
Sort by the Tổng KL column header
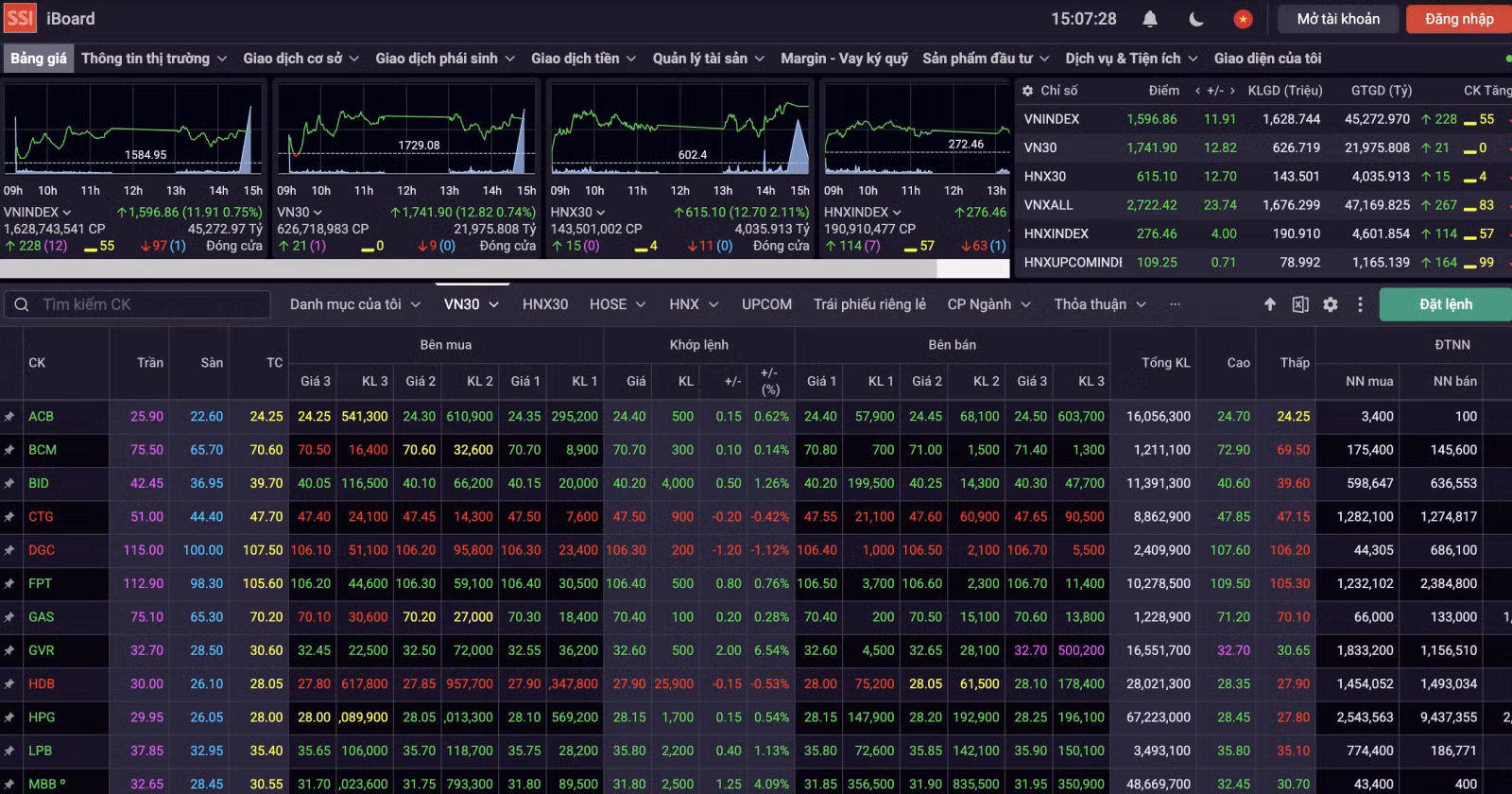tap(1165, 363)
